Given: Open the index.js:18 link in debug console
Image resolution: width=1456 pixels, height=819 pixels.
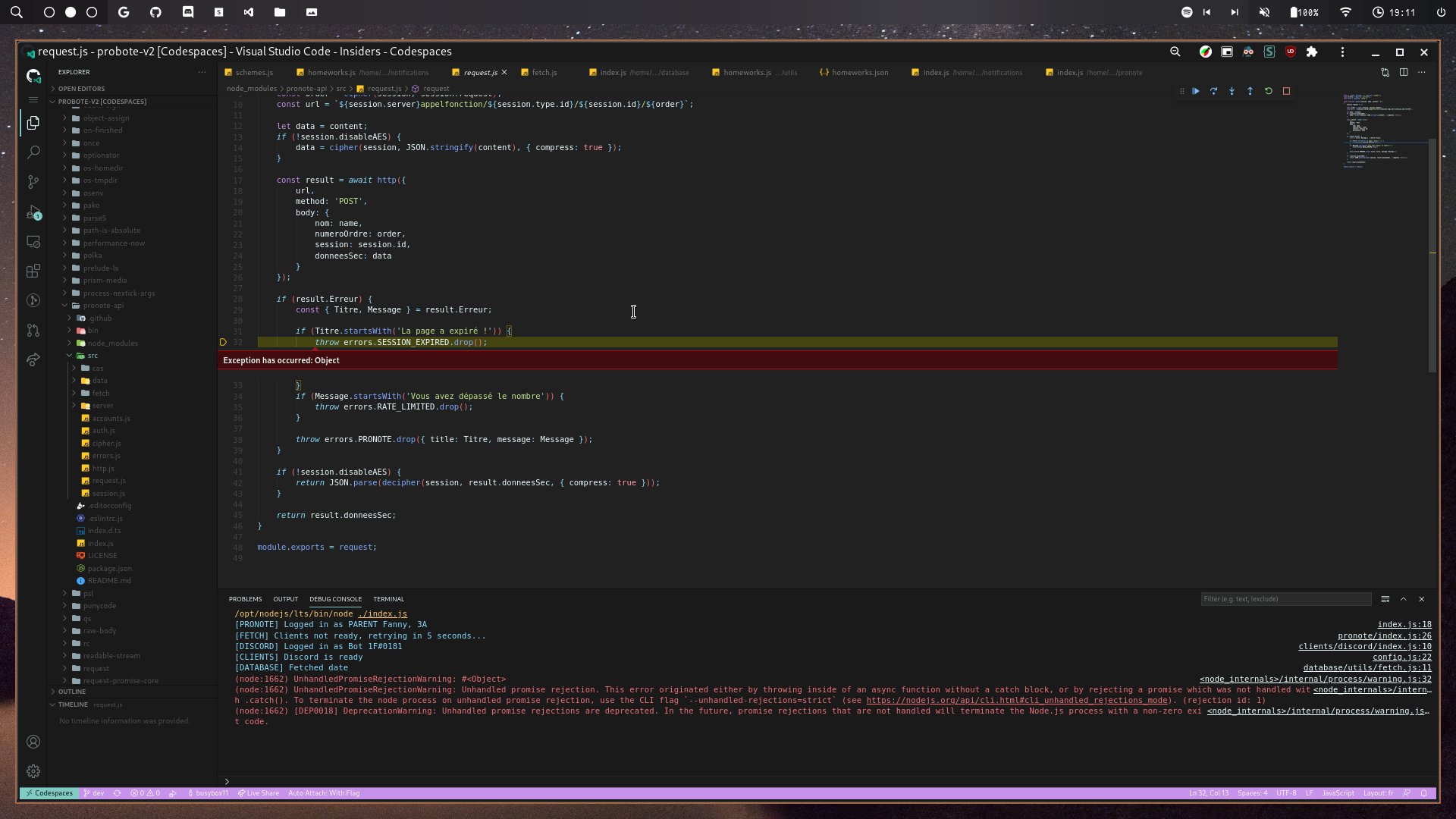Looking at the screenshot, I should (x=1404, y=624).
